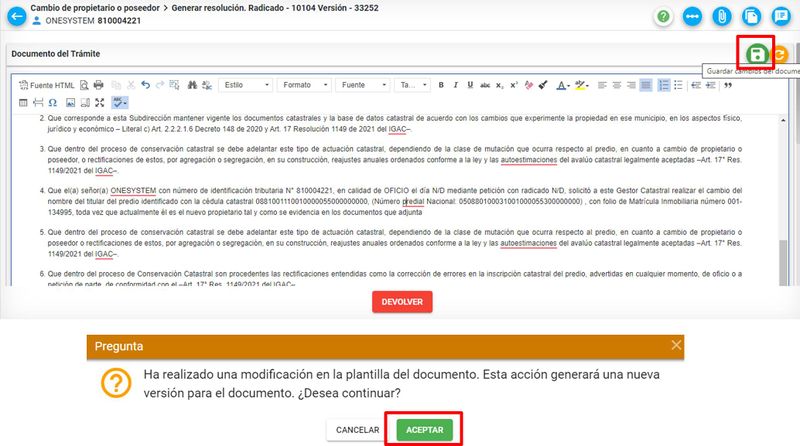The height and width of the screenshot is (446, 800).
Task: Close the Pregunta dialog with X
Action: coord(676,346)
